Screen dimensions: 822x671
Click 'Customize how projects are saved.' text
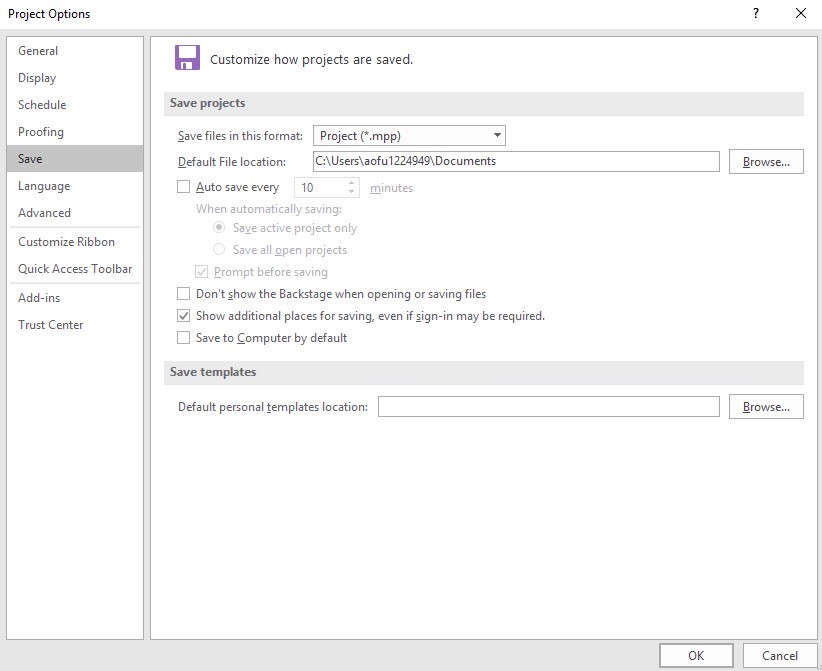pyautogui.click(x=311, y=59)
